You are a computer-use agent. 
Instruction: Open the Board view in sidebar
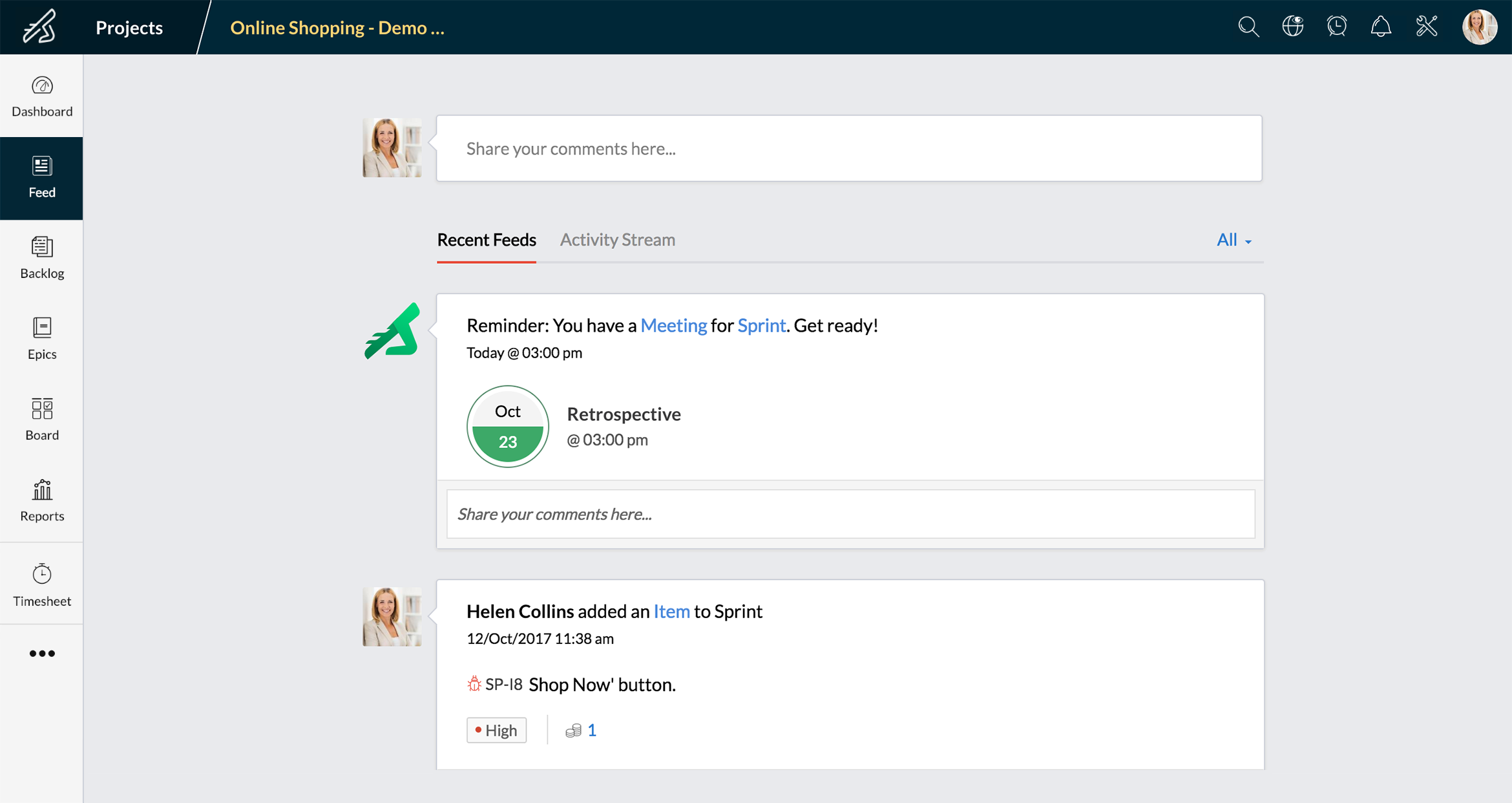(x=42, y=420)
